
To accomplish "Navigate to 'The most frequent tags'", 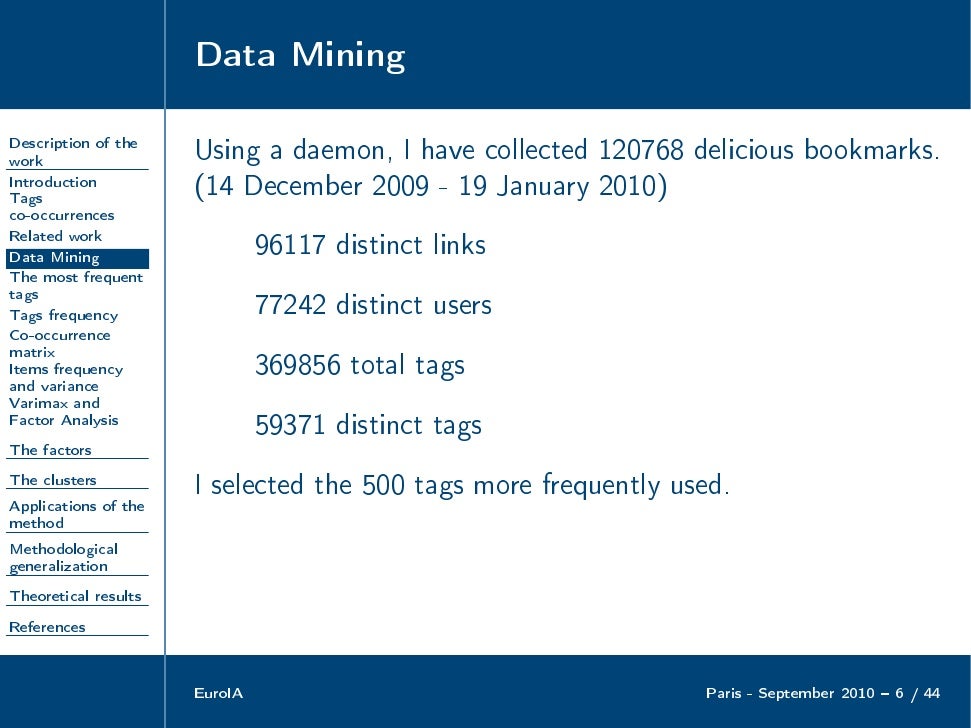I will [x=76, y=285].
